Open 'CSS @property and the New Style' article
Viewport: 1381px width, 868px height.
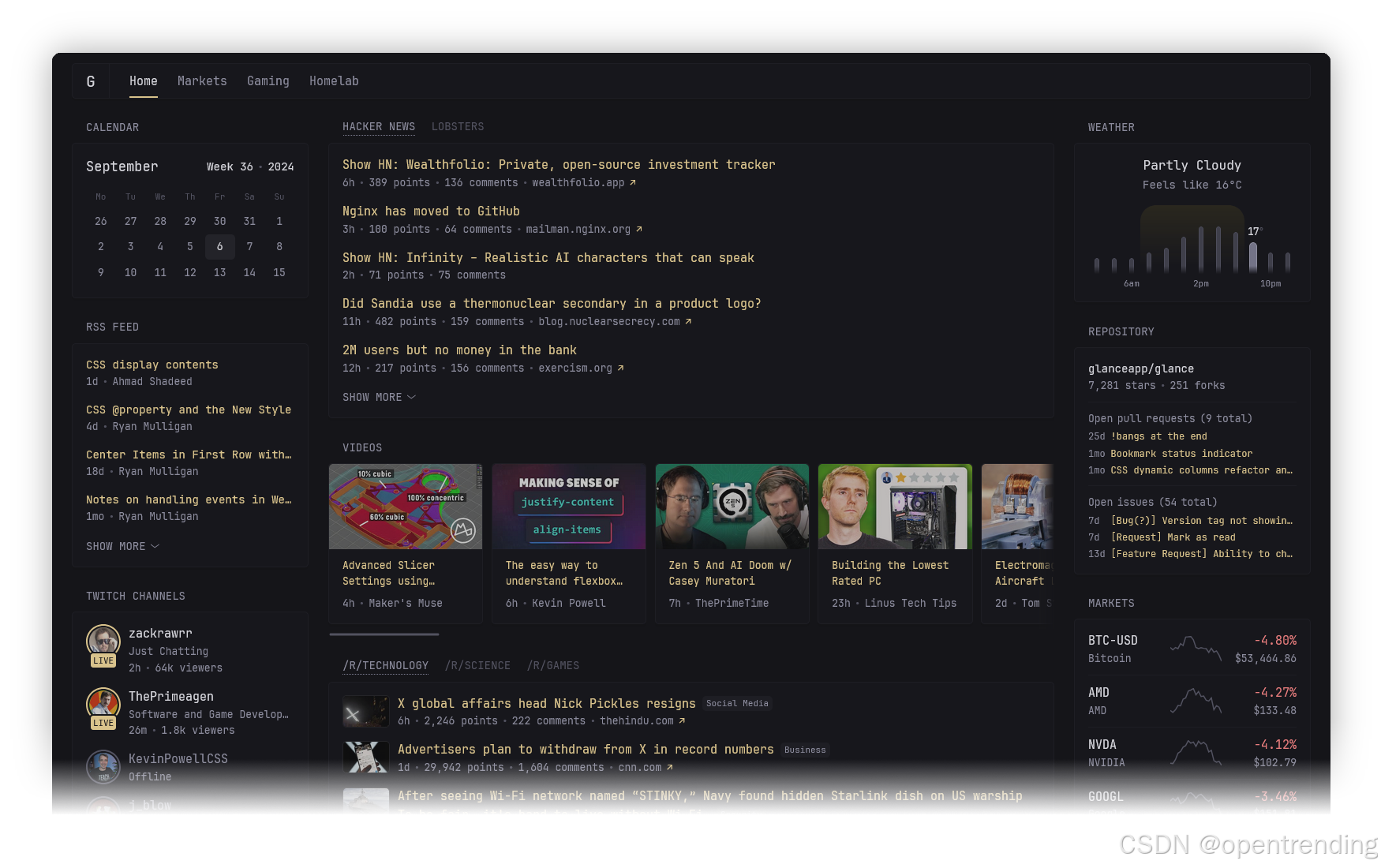(x=189, y=410)
